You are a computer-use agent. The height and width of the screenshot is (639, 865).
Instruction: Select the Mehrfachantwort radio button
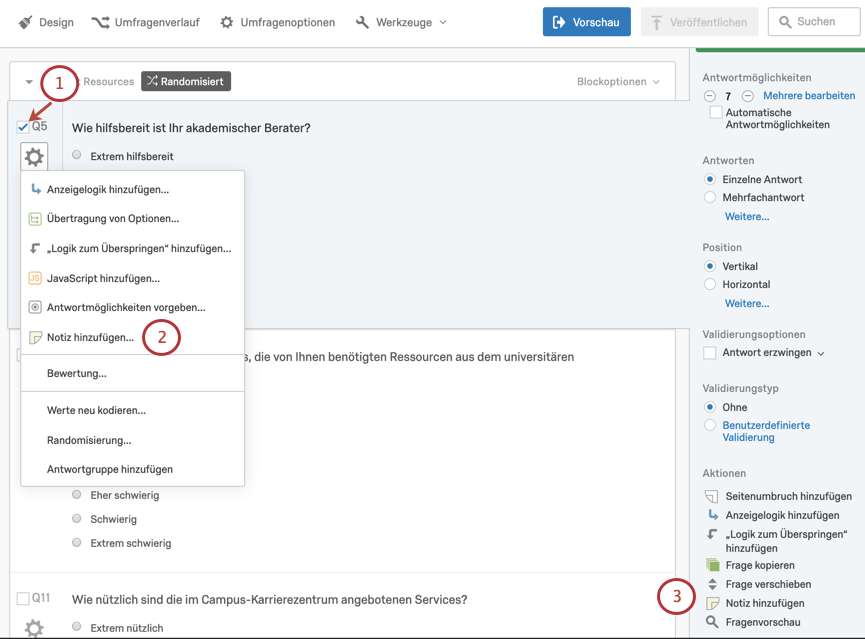(x=710, y=198)
